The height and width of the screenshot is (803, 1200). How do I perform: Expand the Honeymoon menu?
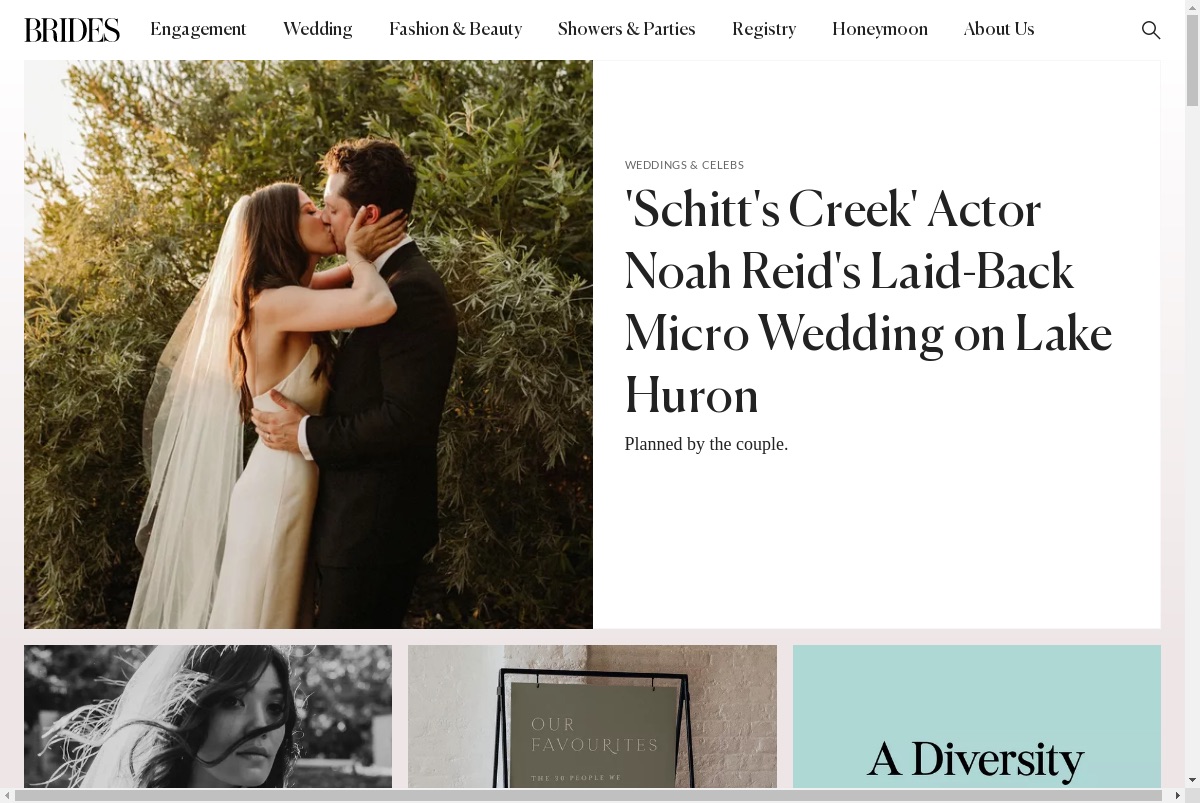(880, 30)
